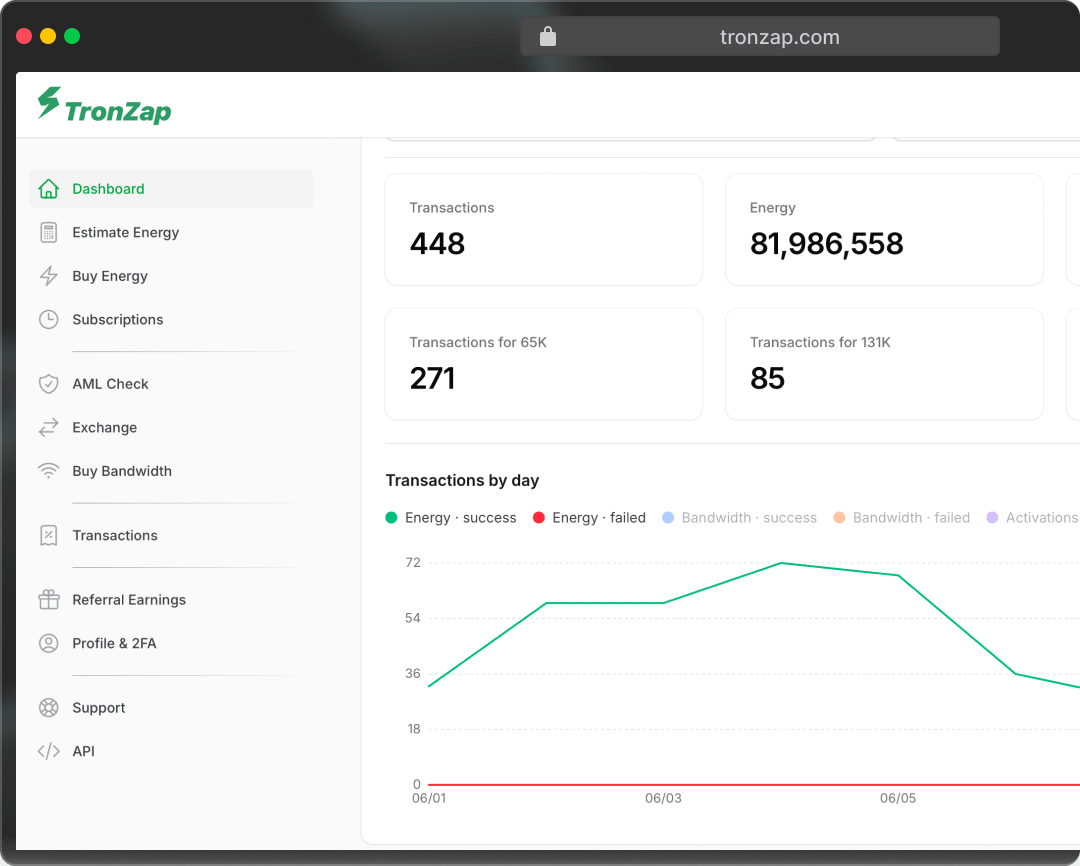Image resolution: width=1080 pixels, height=866 pixels.
Task: Open Estimate Energy page
Action: click(x=172, y=233)
